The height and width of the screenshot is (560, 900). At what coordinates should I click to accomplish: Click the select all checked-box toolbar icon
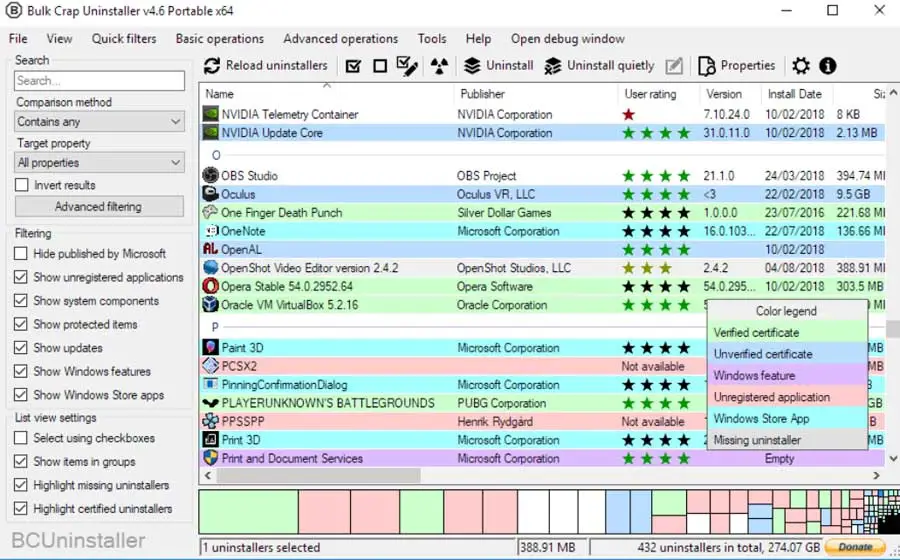click(x=354, y=66)
